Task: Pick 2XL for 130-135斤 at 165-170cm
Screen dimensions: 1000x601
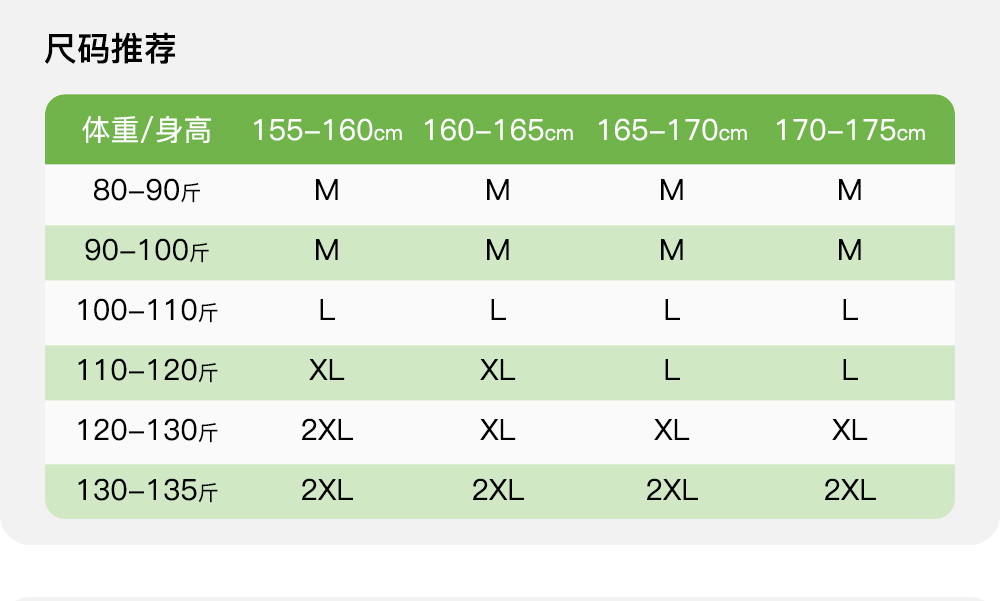Action: 672,491
